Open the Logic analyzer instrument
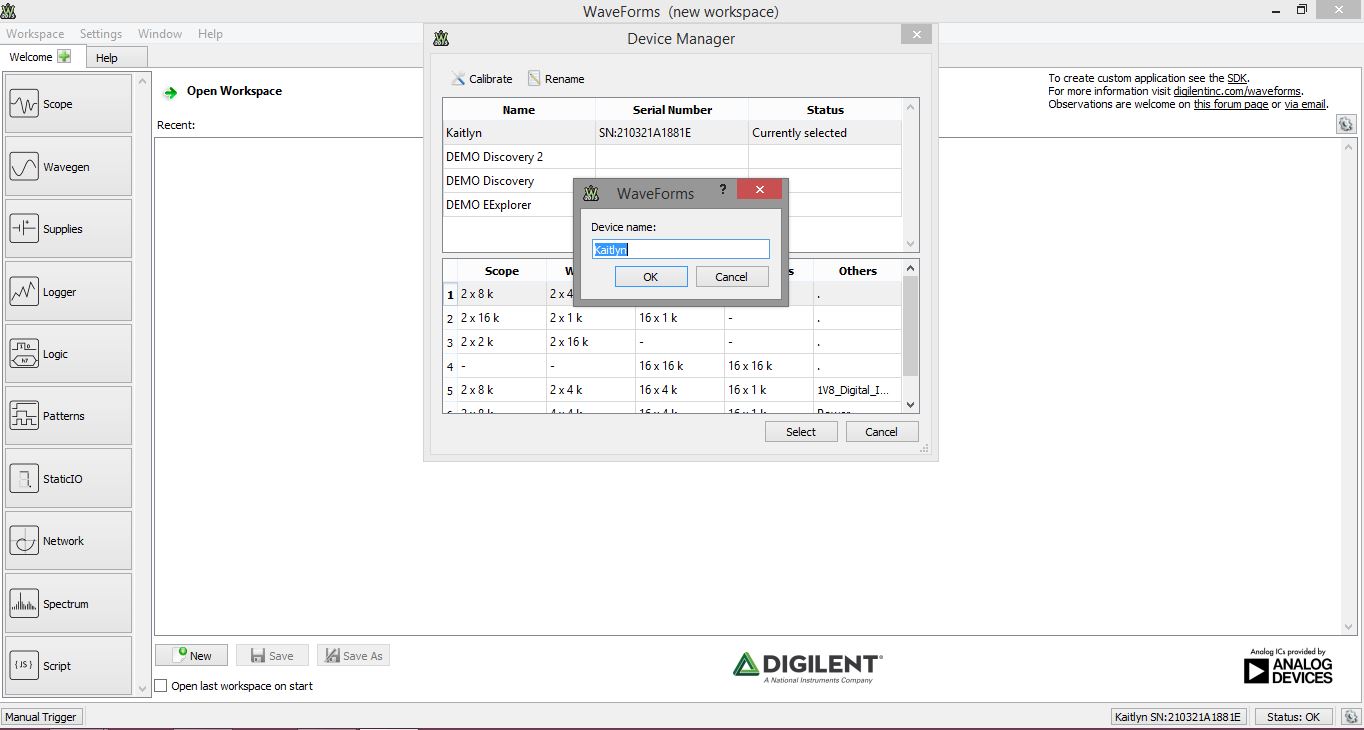 point(68,354)
